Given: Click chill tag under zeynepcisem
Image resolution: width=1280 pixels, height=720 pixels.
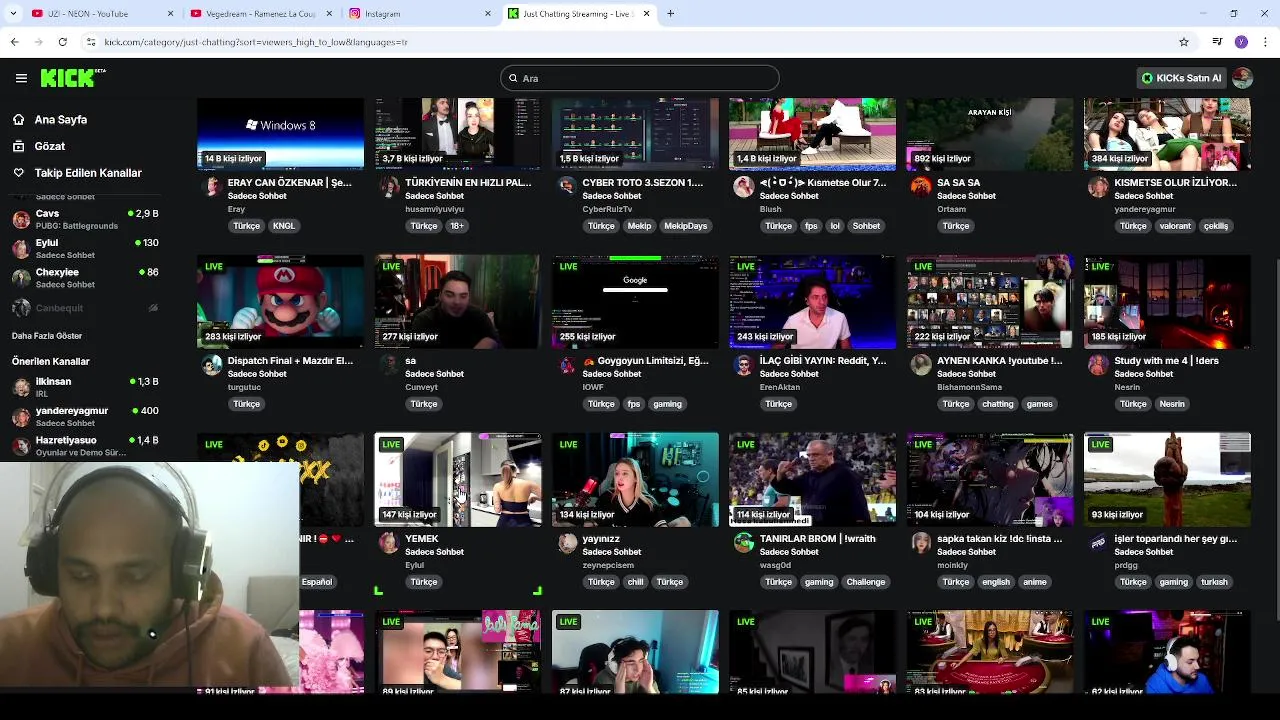Looking at the screenshot, I should coord(636,582).
